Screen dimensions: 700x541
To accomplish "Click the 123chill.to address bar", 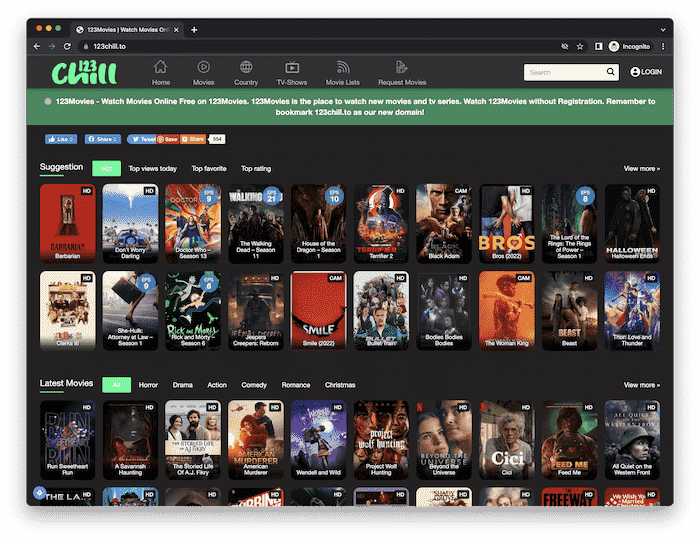I will [319, 46].
